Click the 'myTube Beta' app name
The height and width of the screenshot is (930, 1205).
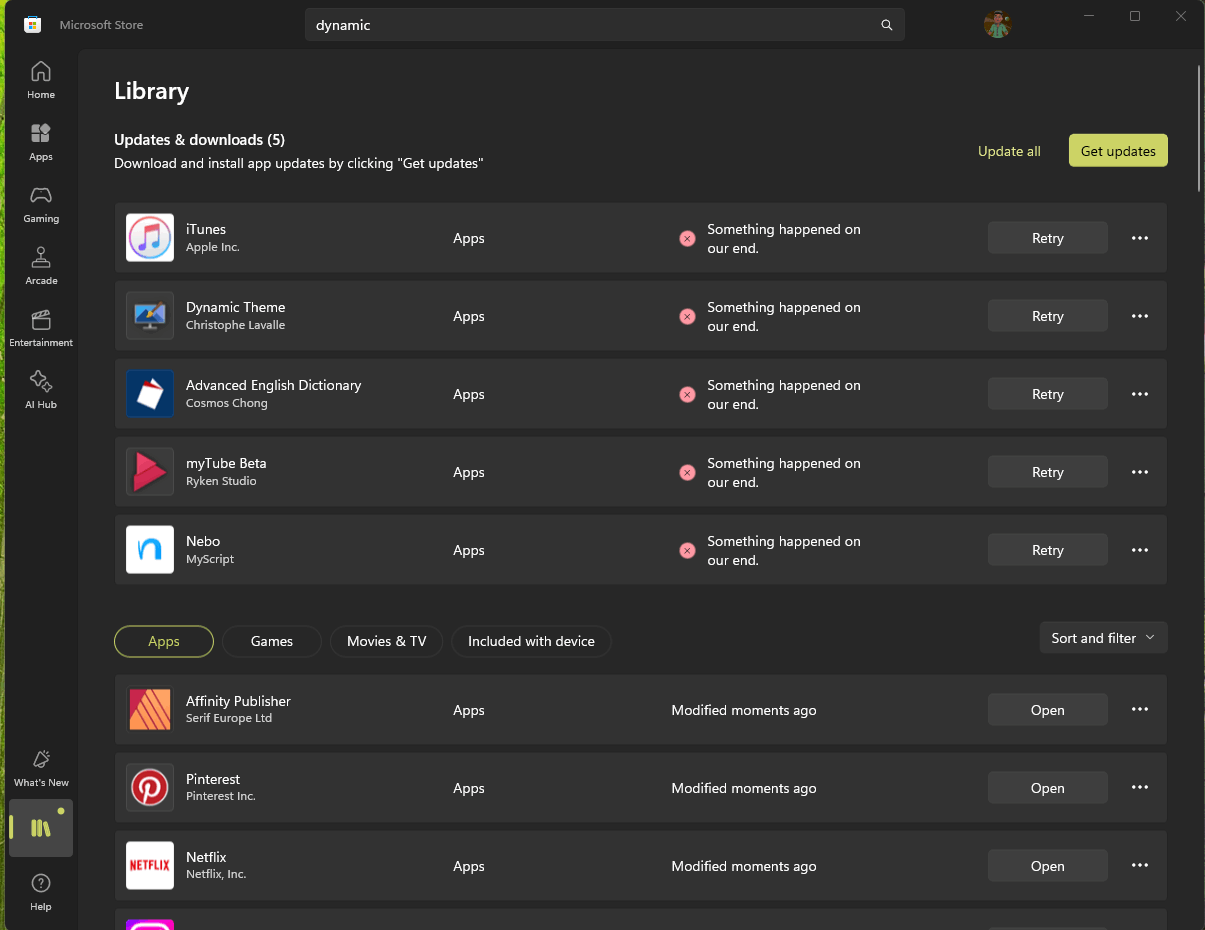point(226,463)
